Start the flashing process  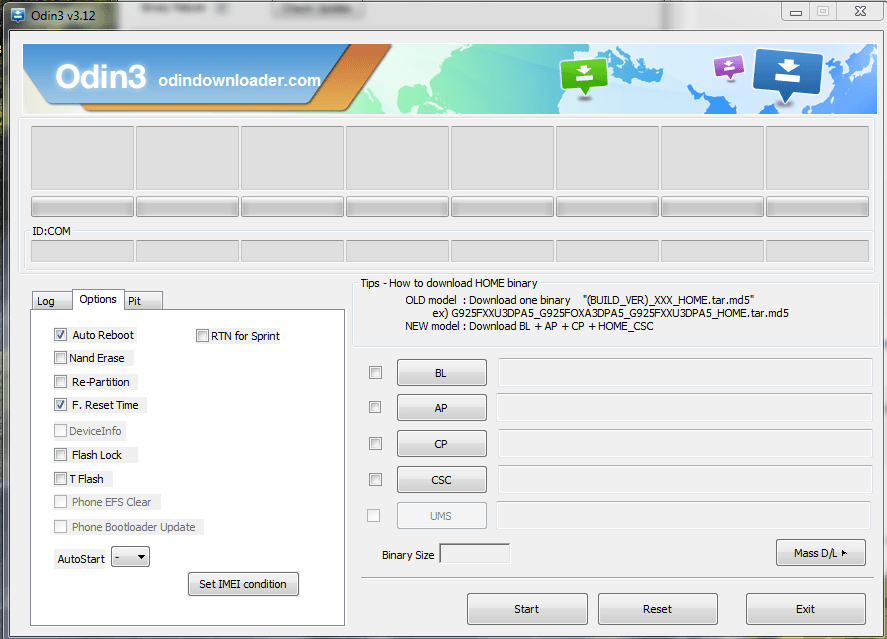527,609
